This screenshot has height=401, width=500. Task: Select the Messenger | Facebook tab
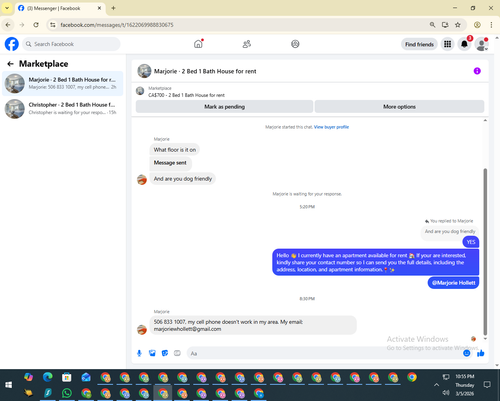pos(60,8)
